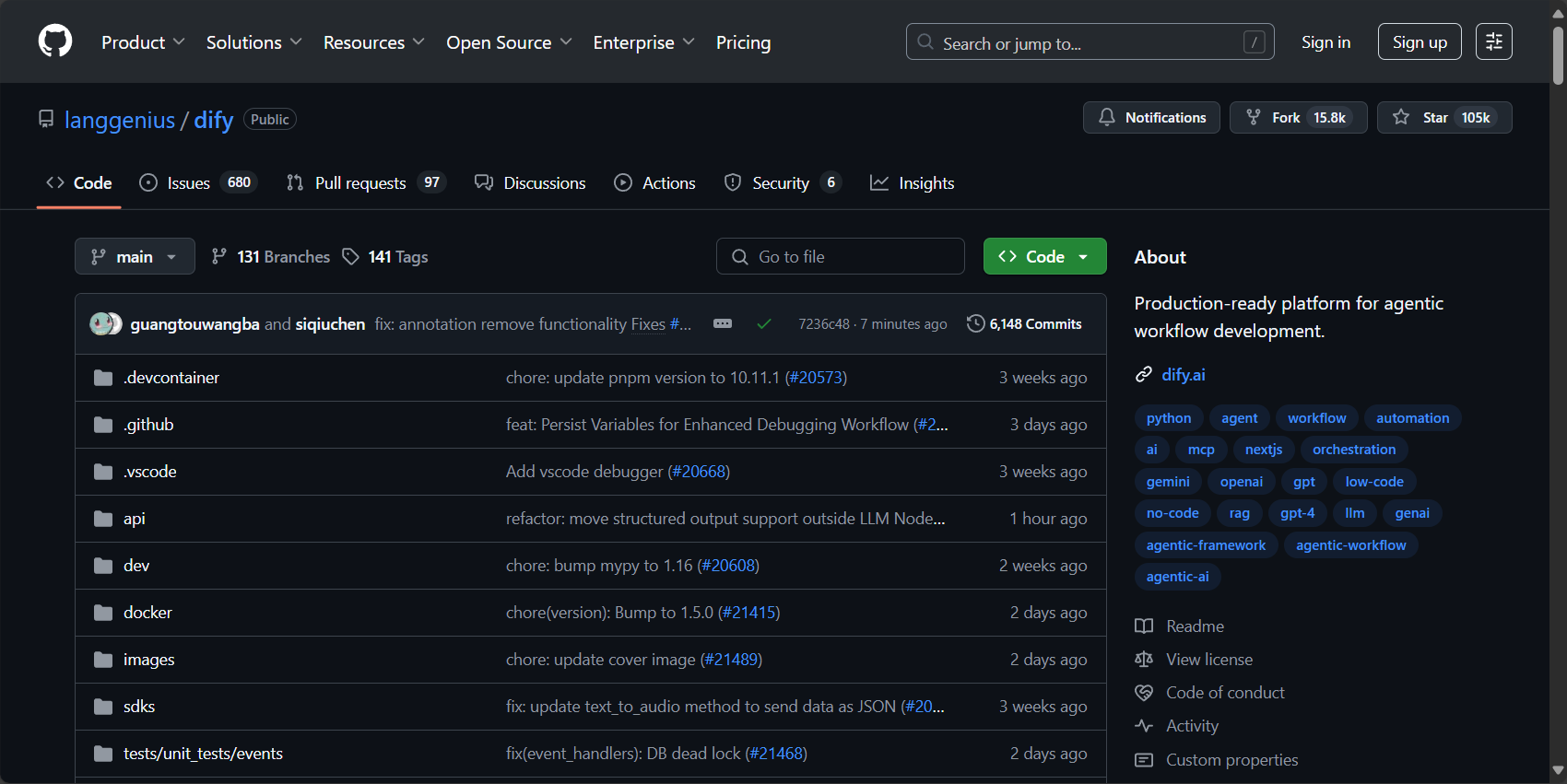Switch to the Pull requests tab
This screenshot has height=784, width=1567.
(366, 182)
